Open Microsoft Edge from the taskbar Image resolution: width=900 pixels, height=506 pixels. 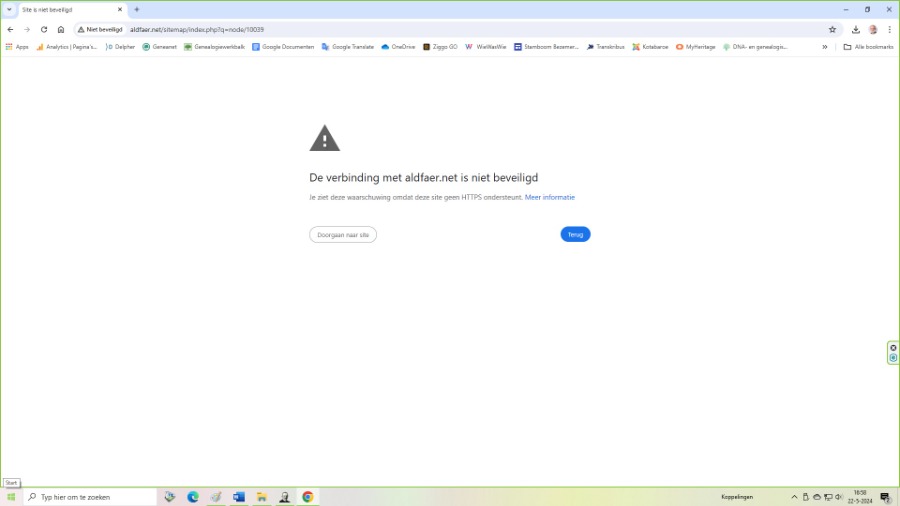(193, 497)
